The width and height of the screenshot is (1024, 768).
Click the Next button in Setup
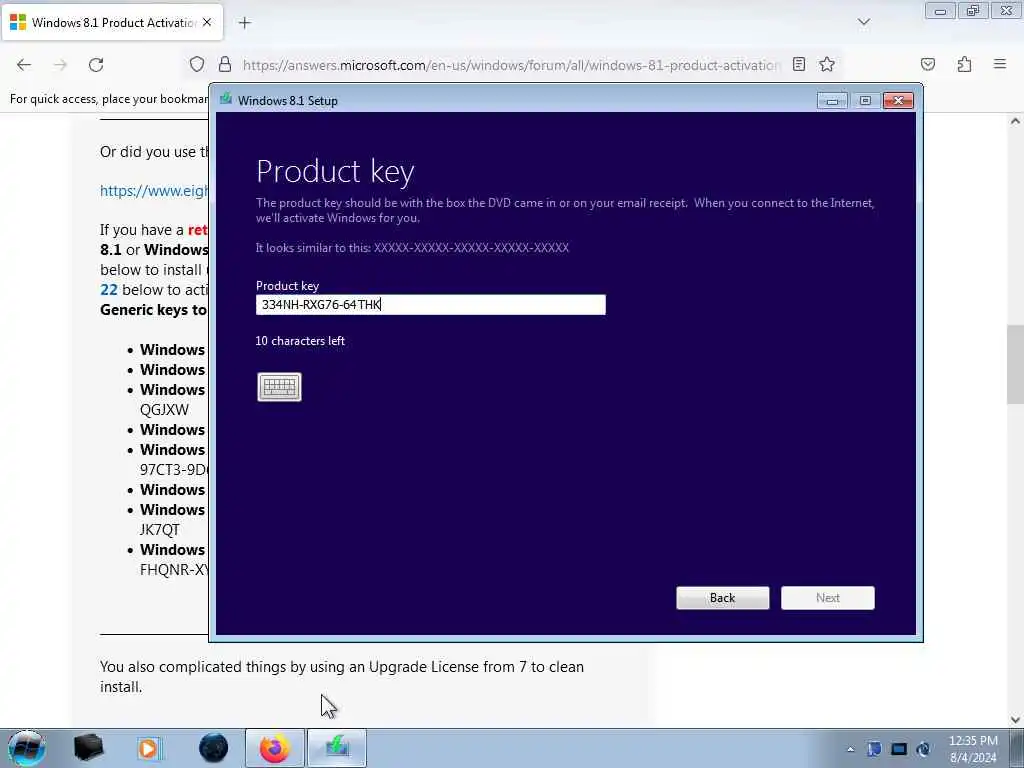tap(827, 598)
